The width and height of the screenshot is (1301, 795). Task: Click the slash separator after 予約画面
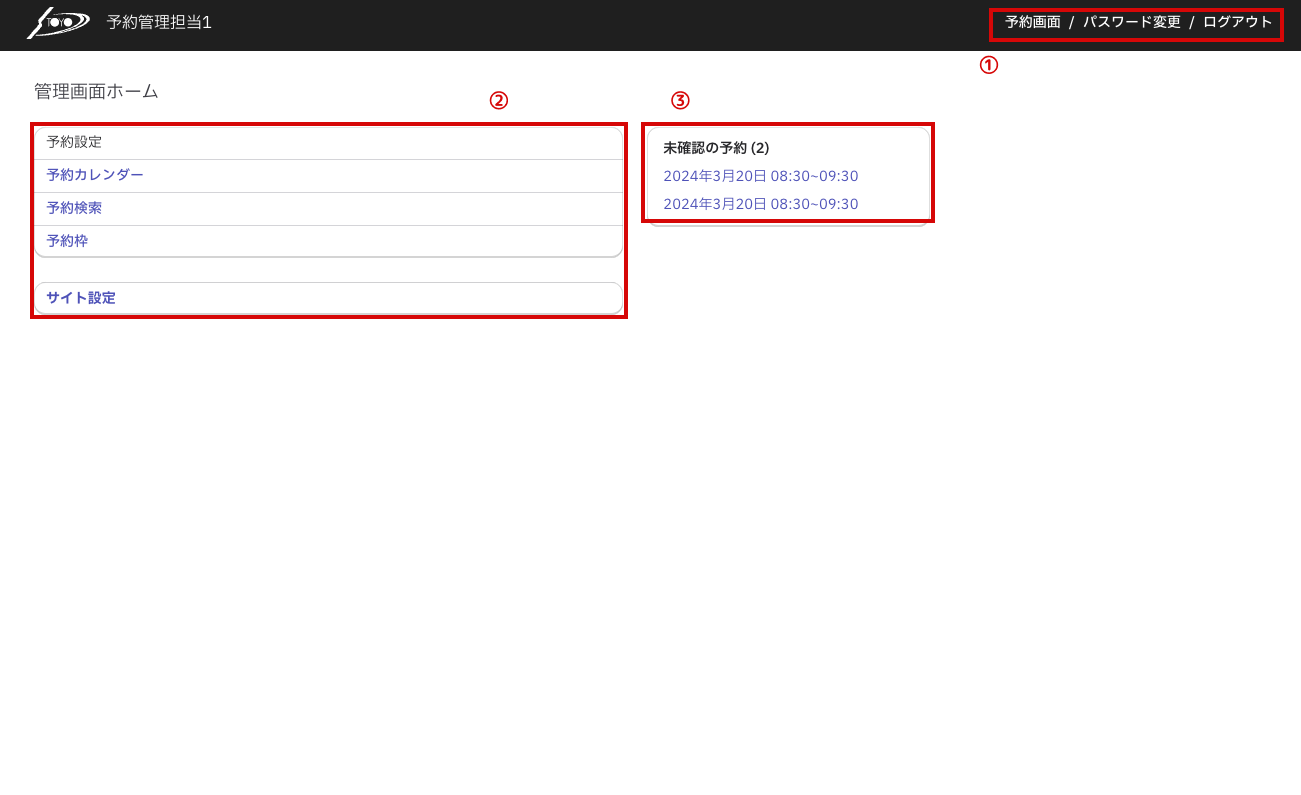(x=1071, y=22)
